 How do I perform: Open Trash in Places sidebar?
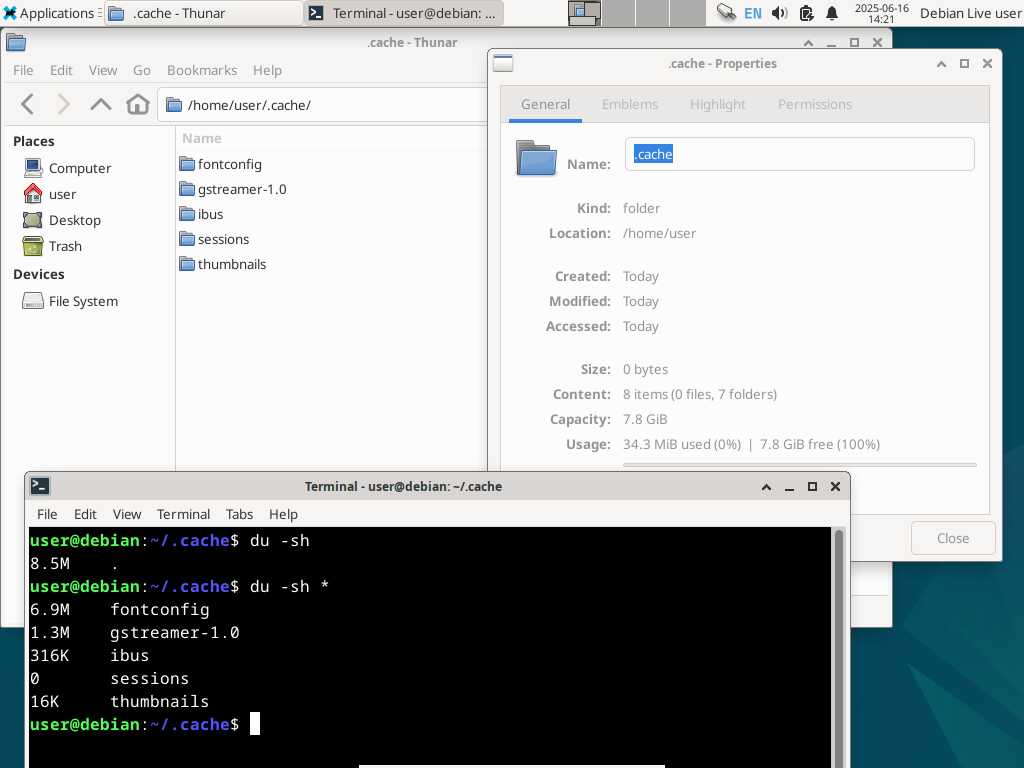pos(65,246)
